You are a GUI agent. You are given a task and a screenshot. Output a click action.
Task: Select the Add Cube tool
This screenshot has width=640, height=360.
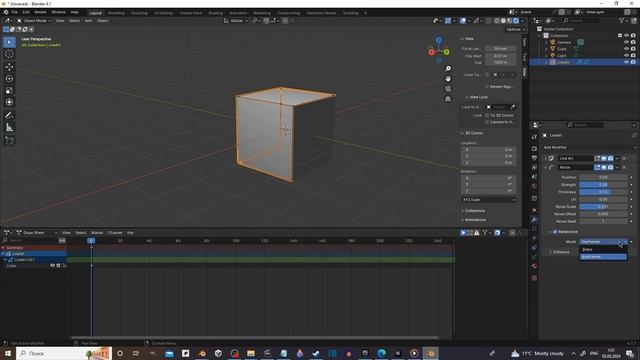click(x=9, y=141)
